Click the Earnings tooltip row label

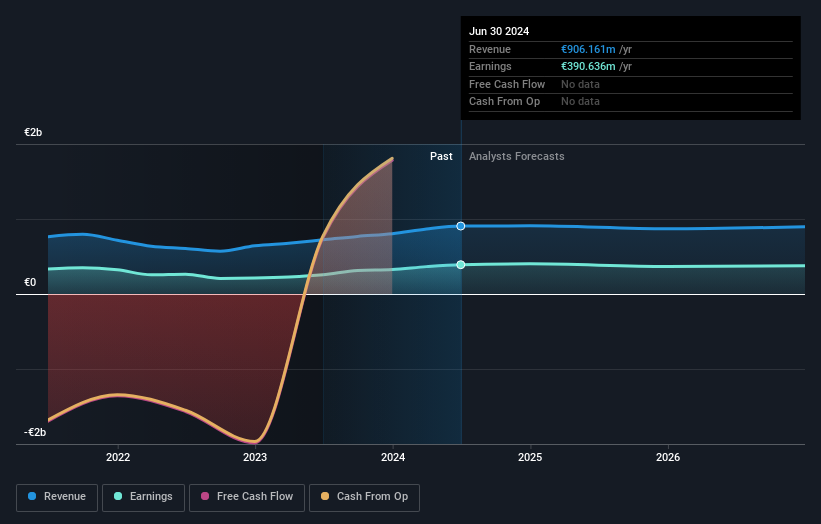pyautogui.click(x=490, y=66)
